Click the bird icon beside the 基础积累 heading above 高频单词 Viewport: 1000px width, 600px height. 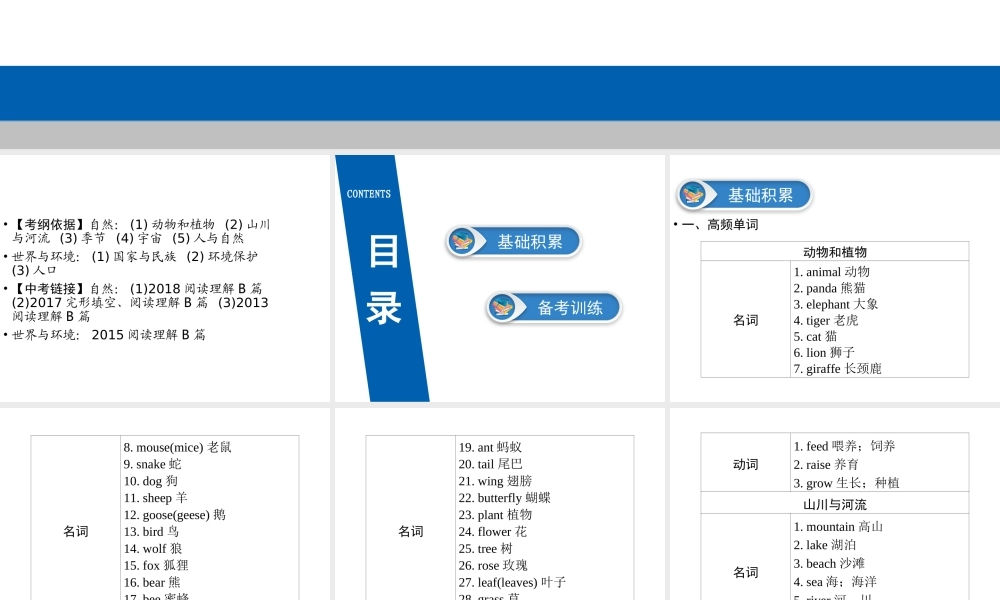pos(692,195)
